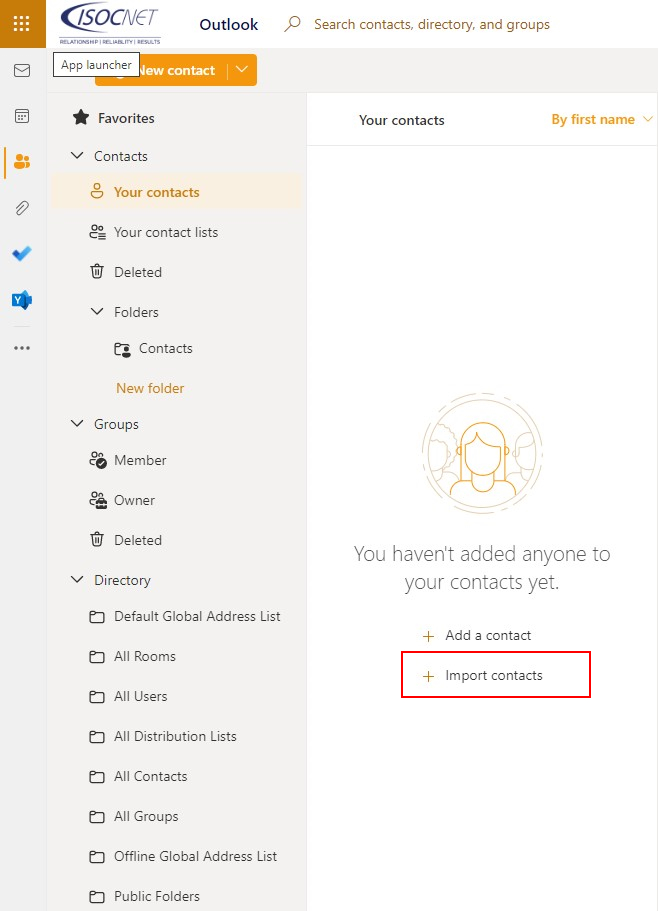Click the New folder link
The height and width of the screenshot is (911, 658).
[x=150, y=388]
